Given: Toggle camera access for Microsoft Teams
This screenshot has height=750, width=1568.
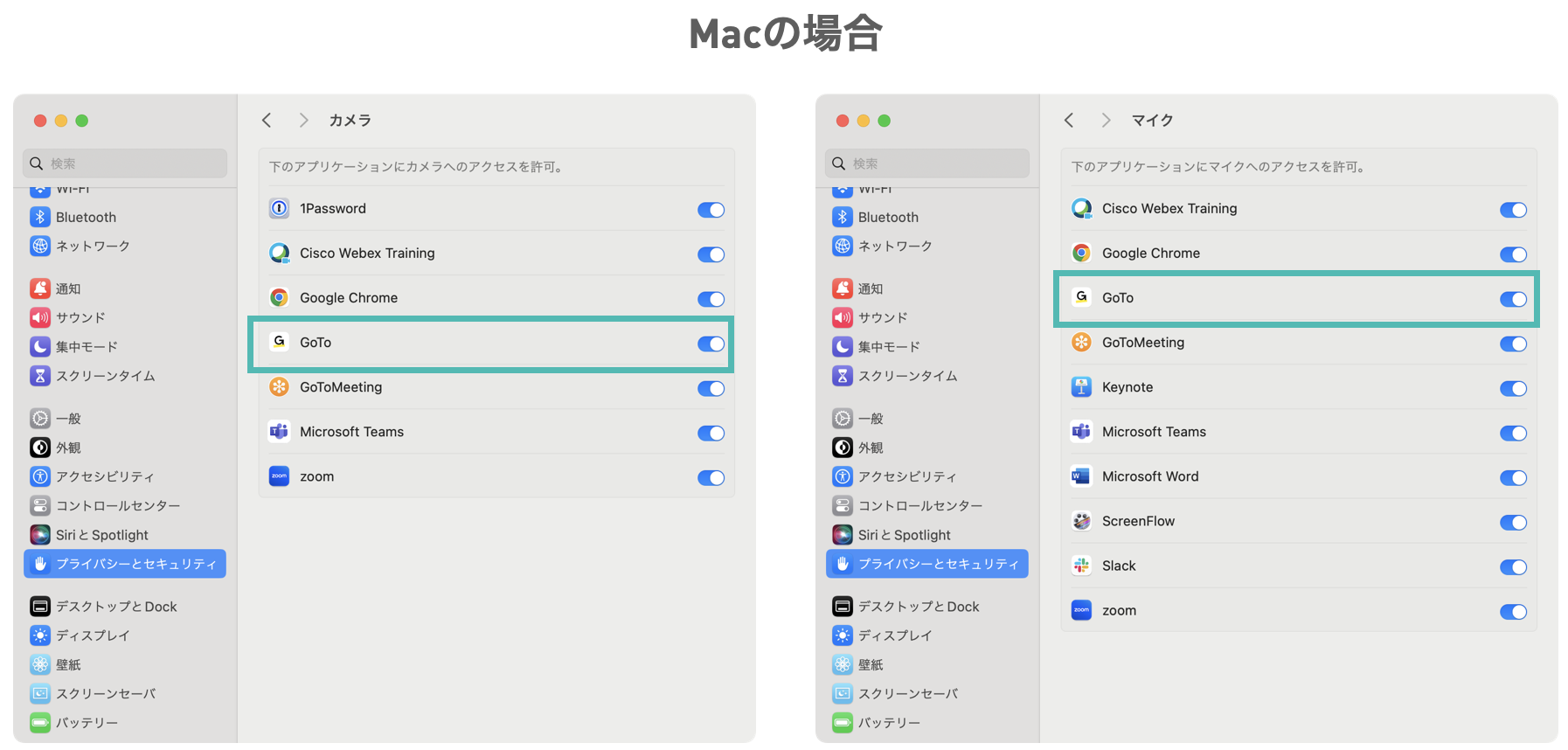Looking at the screenshot, I should [x=711, y=433].
